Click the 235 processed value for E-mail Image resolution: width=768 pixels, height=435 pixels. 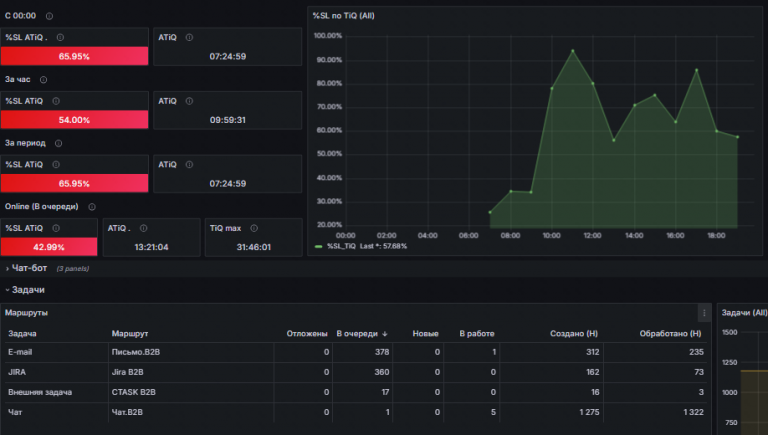[x=696, y=352]
